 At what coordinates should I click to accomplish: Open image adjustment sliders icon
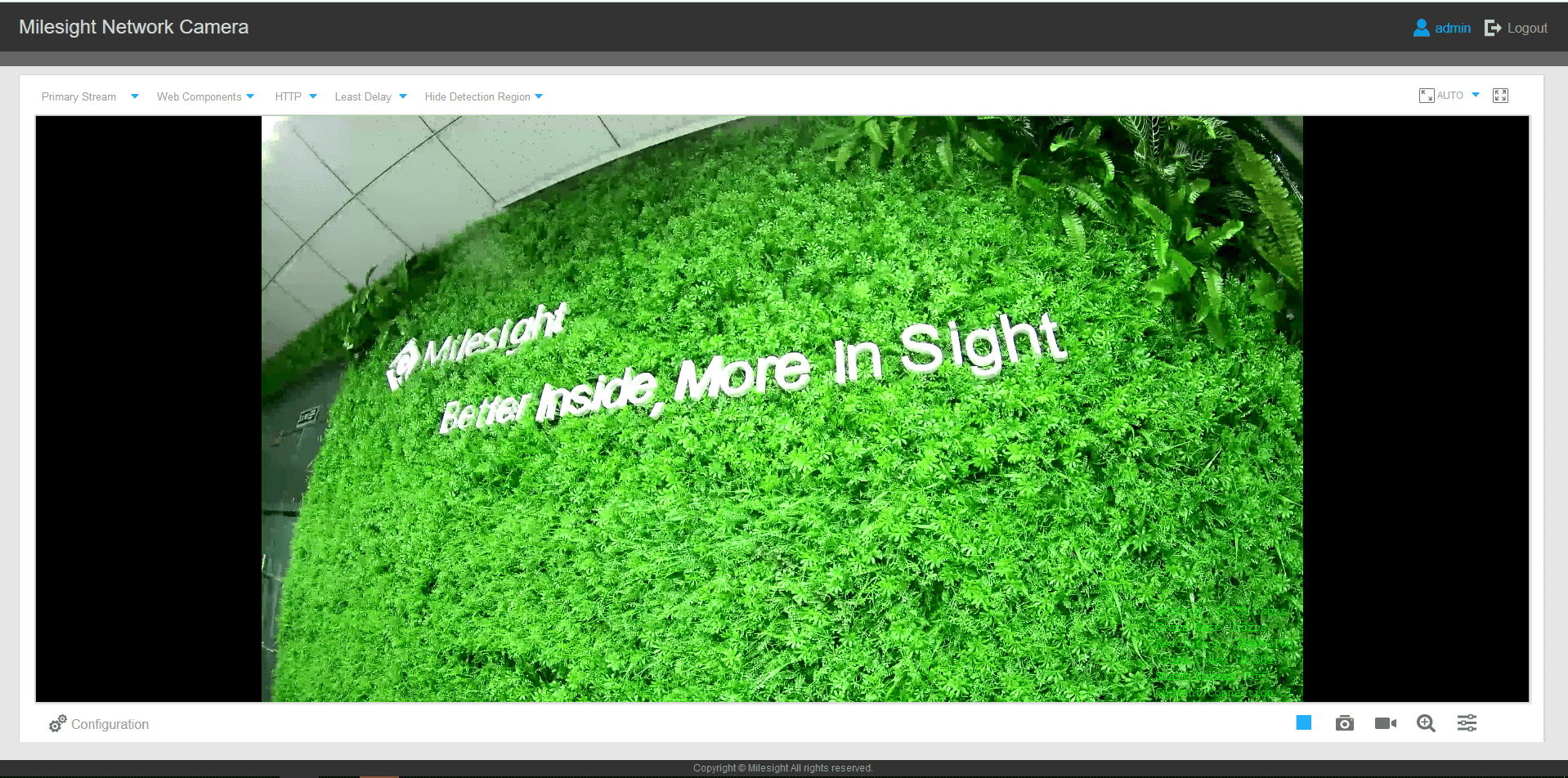[1467, 723]
